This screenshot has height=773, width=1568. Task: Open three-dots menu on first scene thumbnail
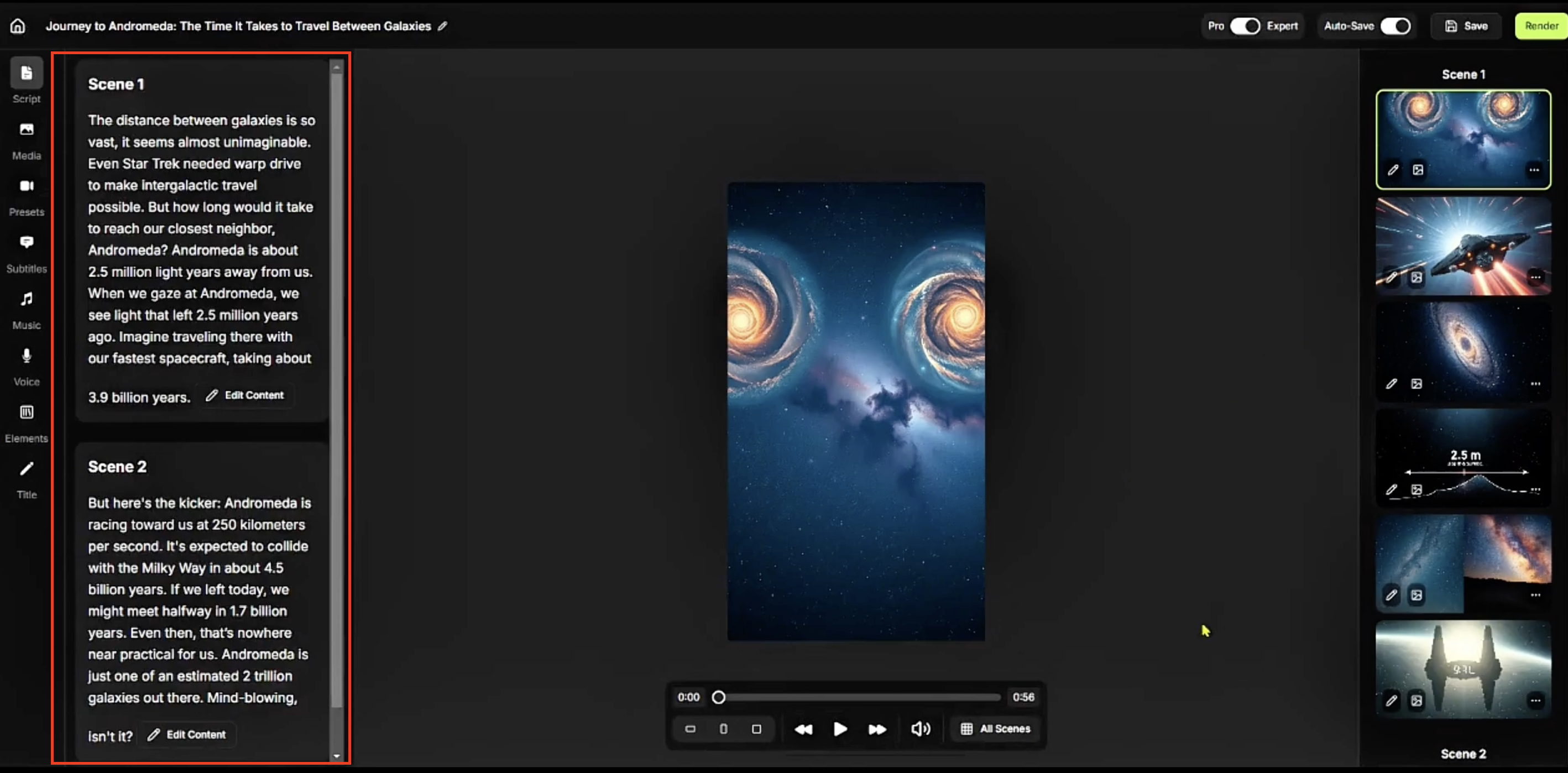click(1534, 170)
